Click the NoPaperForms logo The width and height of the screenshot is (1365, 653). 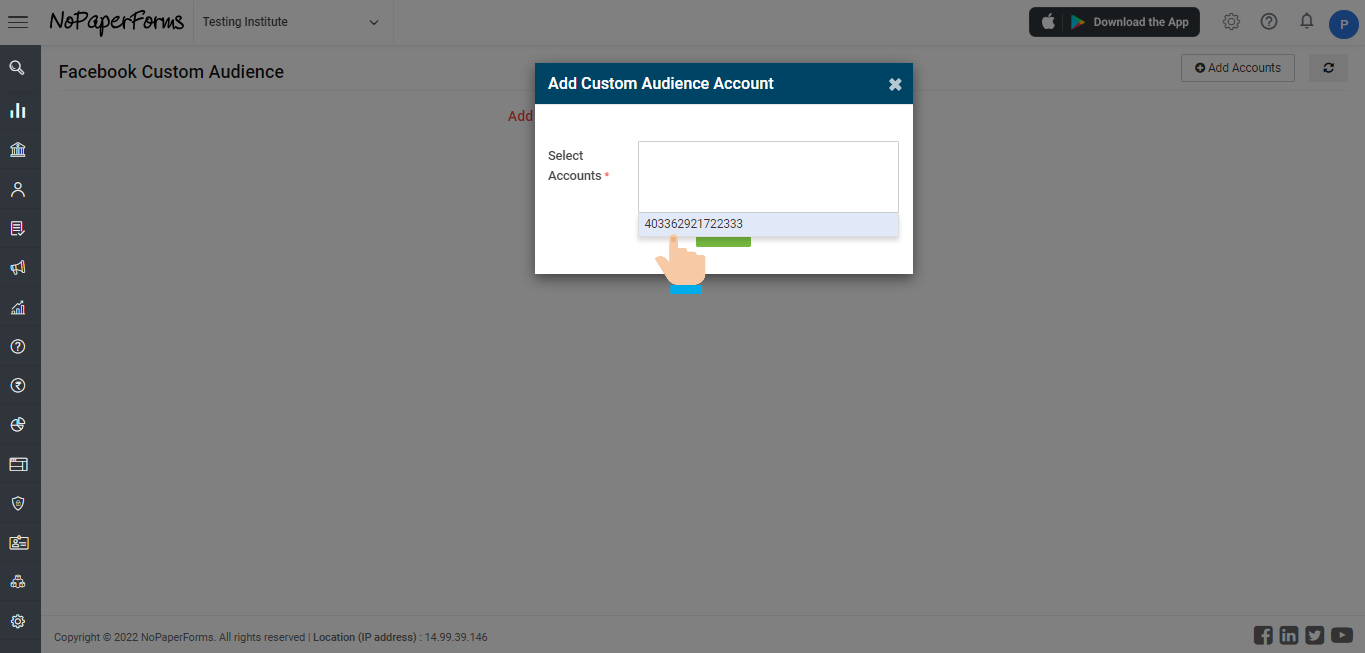[x=116, y=22]
